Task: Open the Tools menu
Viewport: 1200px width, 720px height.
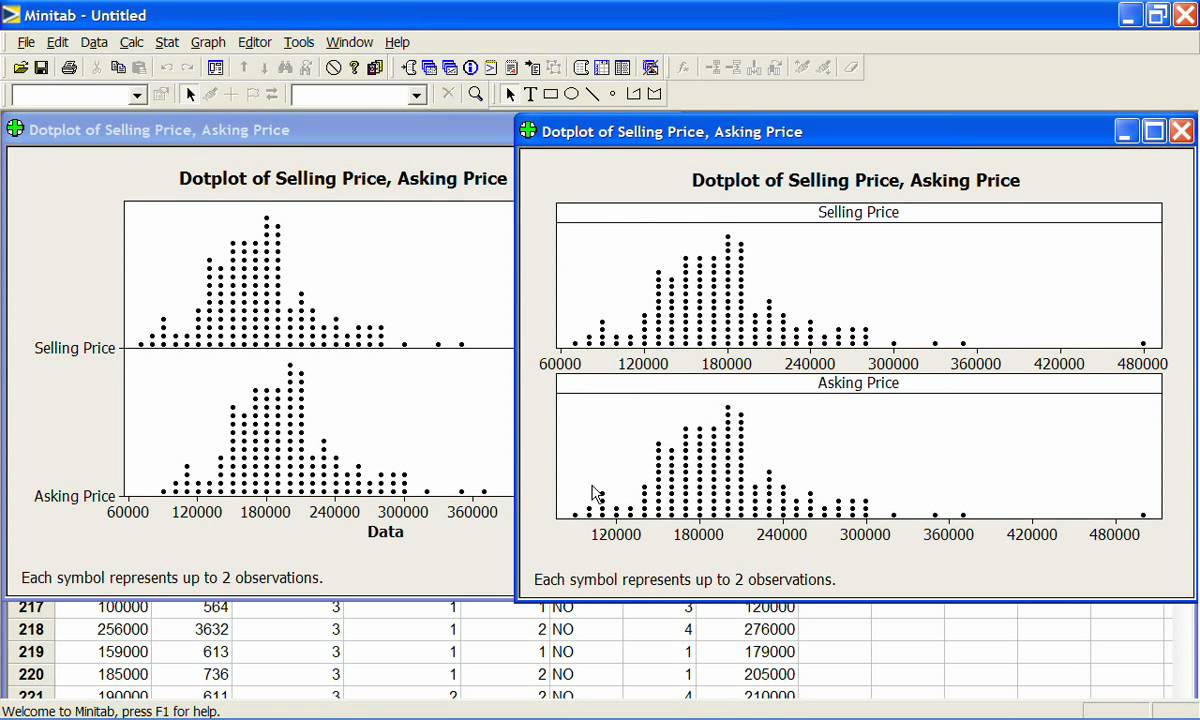Action: click(298, 42)
